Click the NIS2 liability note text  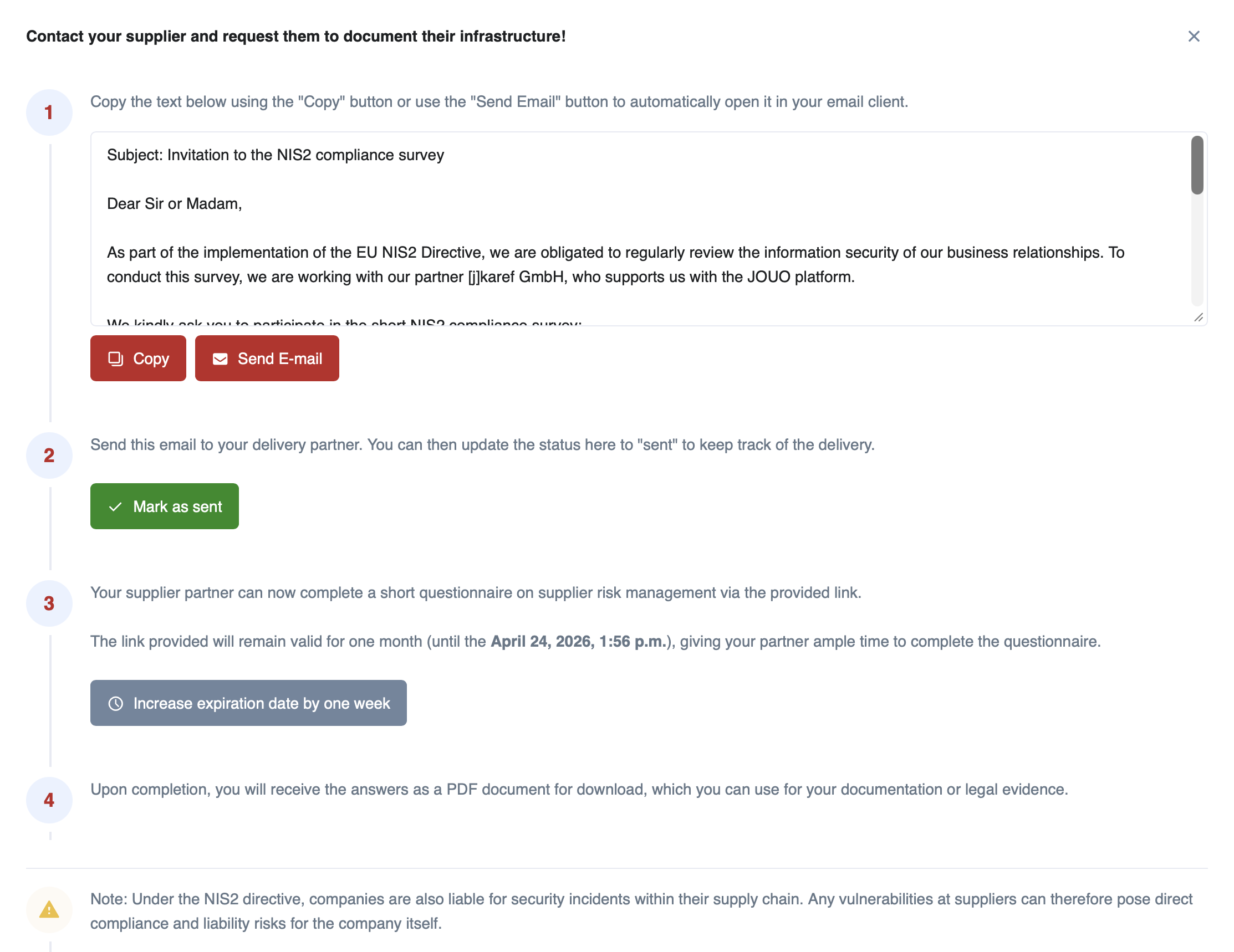click(641, 911)
